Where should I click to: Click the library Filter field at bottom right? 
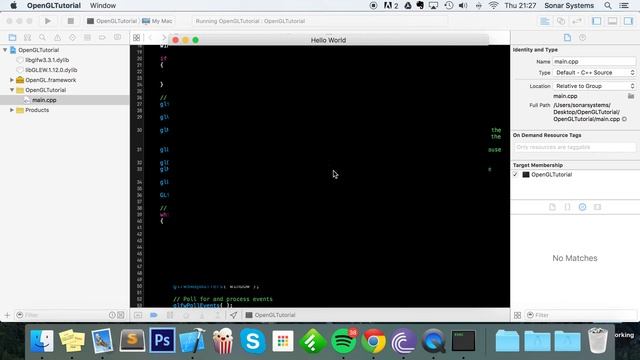pos(581,315)
